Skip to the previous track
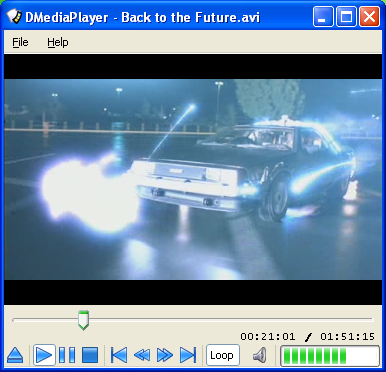The image size is (386, 372). 119,355
